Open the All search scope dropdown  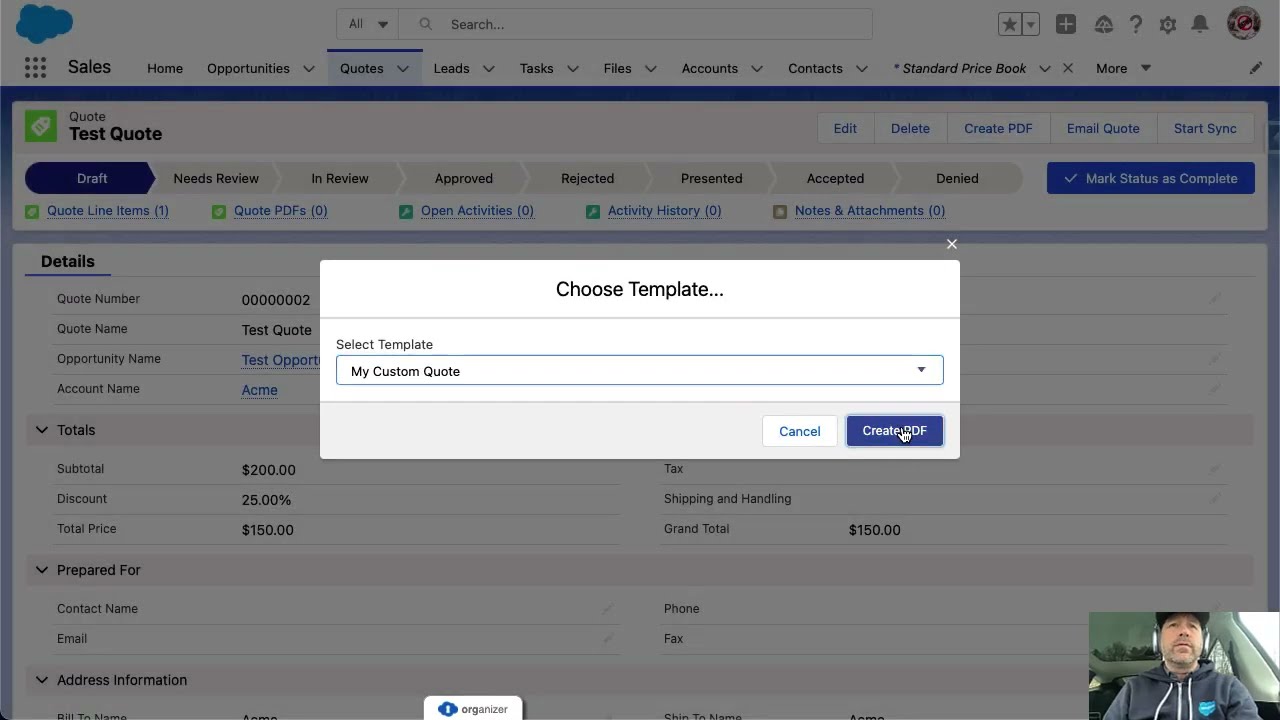(x=368, y=24)
